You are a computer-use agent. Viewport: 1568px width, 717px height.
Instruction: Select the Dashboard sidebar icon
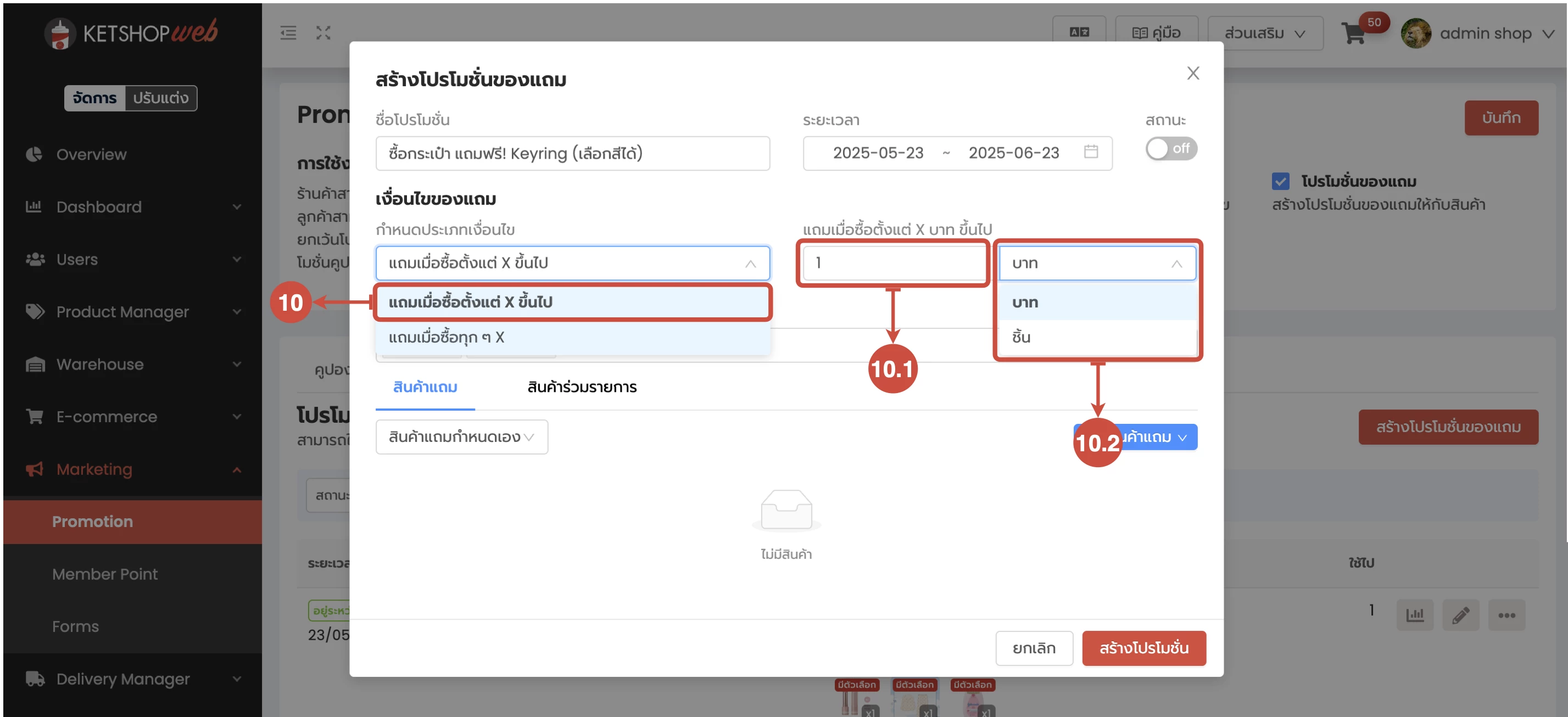coord(35,207)
